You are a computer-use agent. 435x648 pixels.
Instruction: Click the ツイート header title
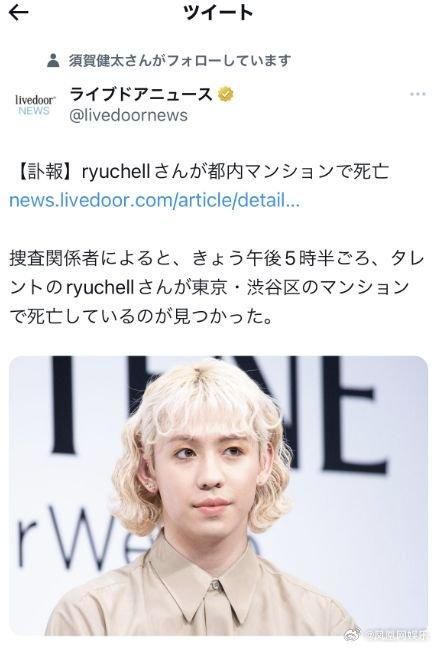pyautogui.click(x=218, y=13)
